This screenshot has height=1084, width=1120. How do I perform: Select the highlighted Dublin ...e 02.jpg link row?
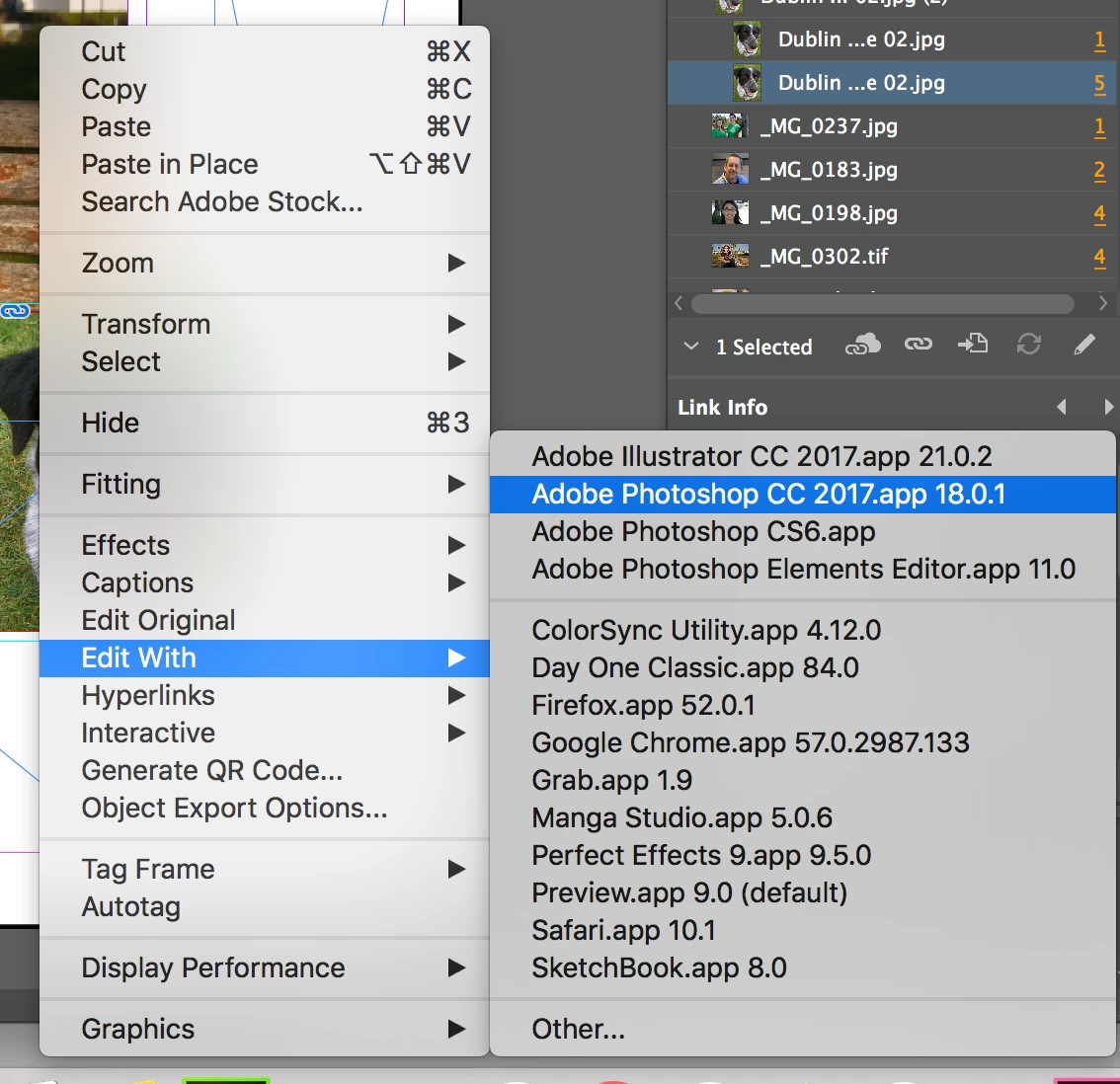(x=892, y=83)
